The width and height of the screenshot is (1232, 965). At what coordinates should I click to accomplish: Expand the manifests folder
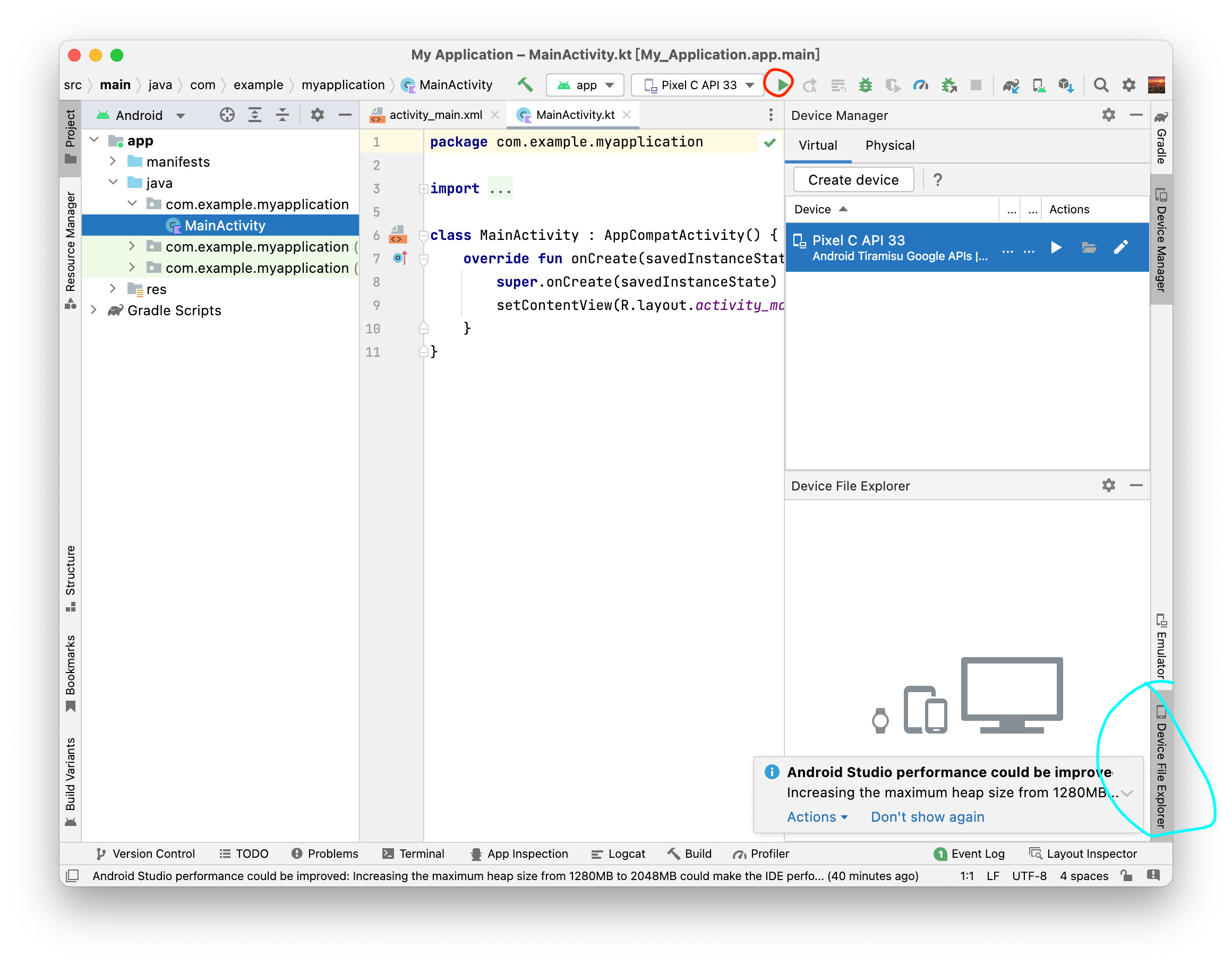pyautogui.click(x=113, y=161)
